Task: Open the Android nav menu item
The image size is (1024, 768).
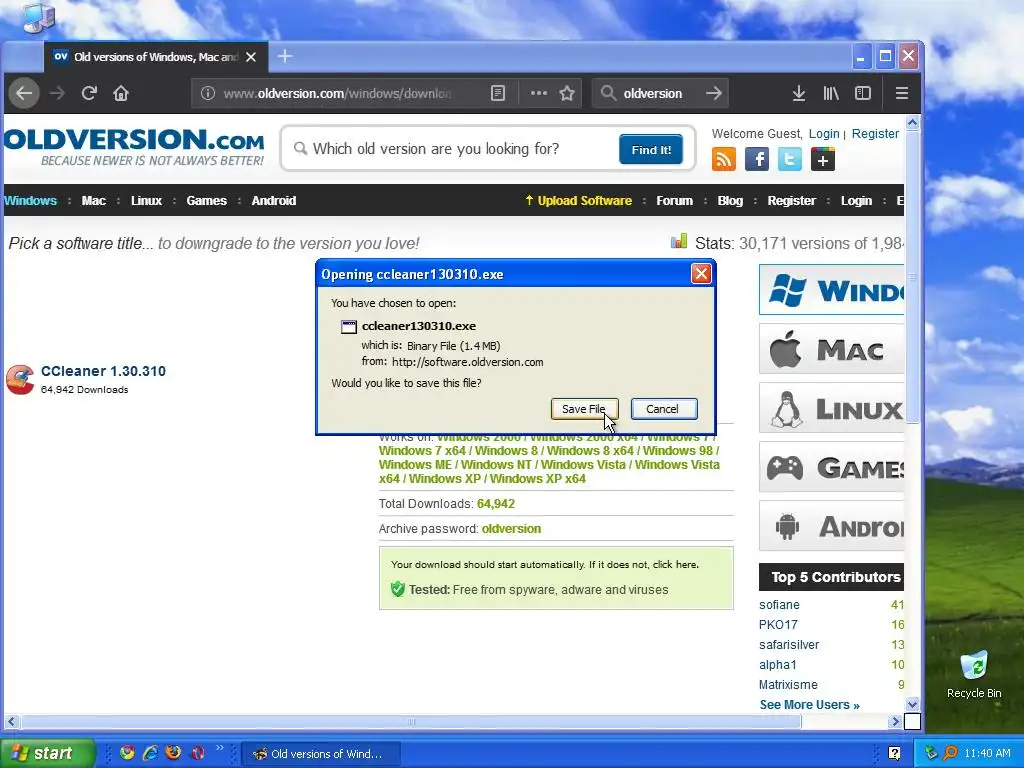Action: [274, 200]
